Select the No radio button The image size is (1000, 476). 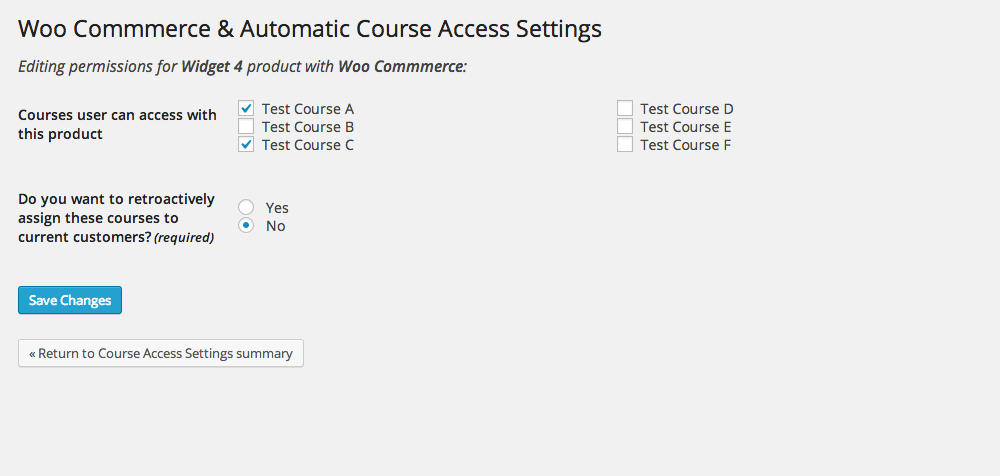[246, 225]
